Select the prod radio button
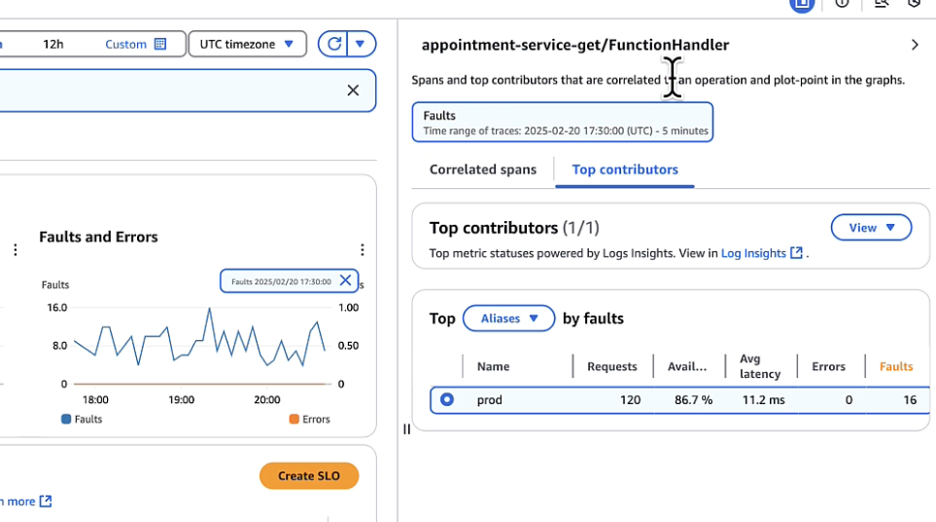The width and height of the screenshot is (936, 522). click(447, 400)
